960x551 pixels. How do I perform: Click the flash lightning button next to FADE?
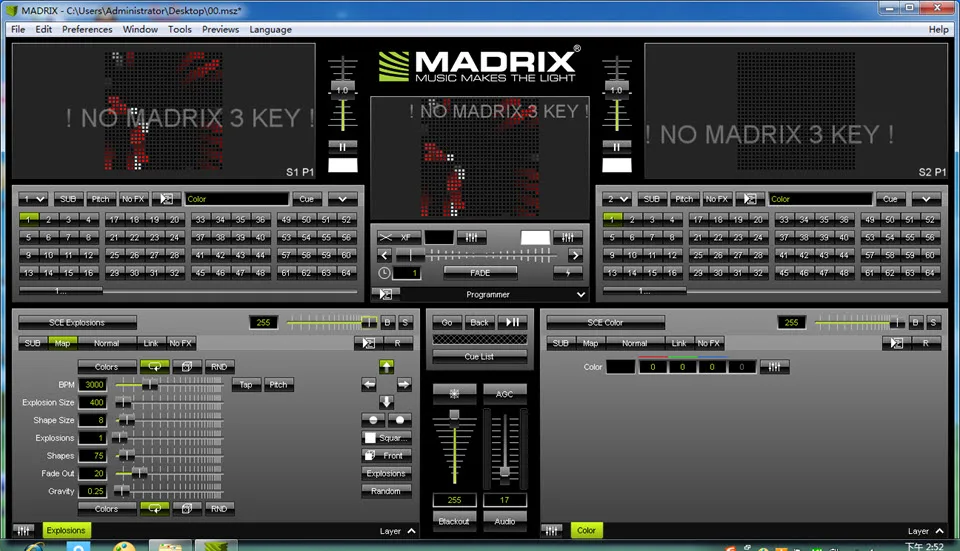[x=568, y=273]
